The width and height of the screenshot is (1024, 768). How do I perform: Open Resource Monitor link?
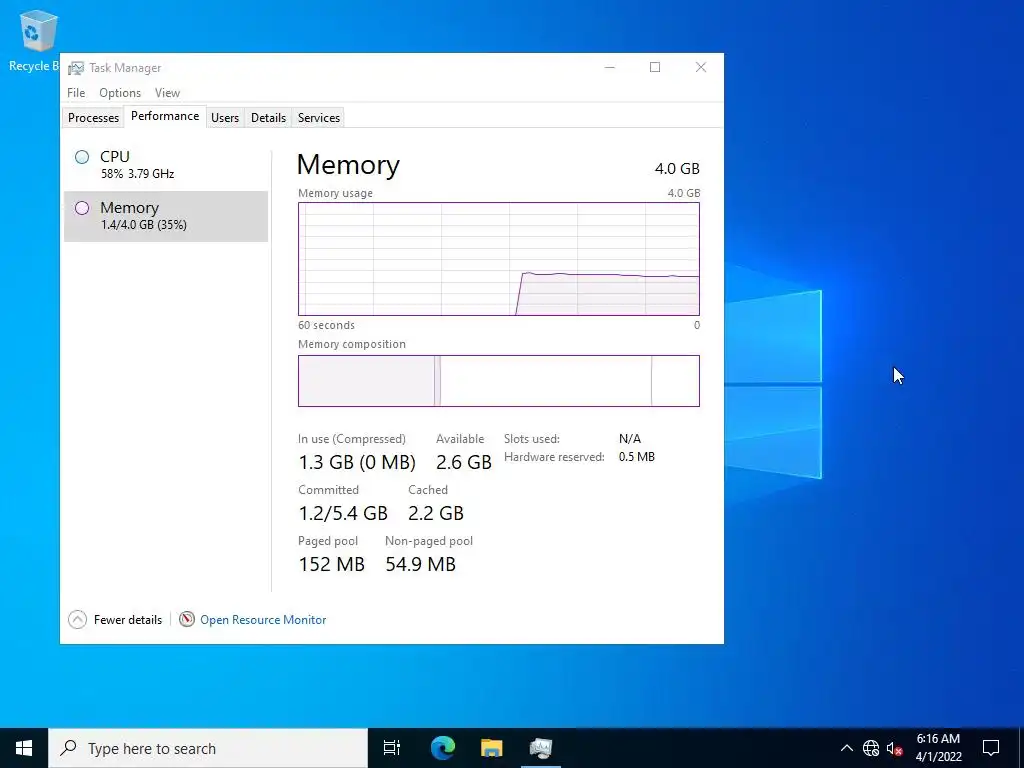[x=263, y=620]
